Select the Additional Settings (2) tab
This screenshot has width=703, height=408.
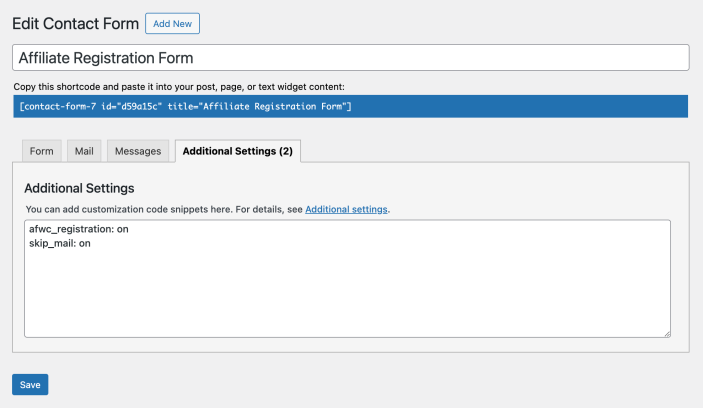coord(238,151)
